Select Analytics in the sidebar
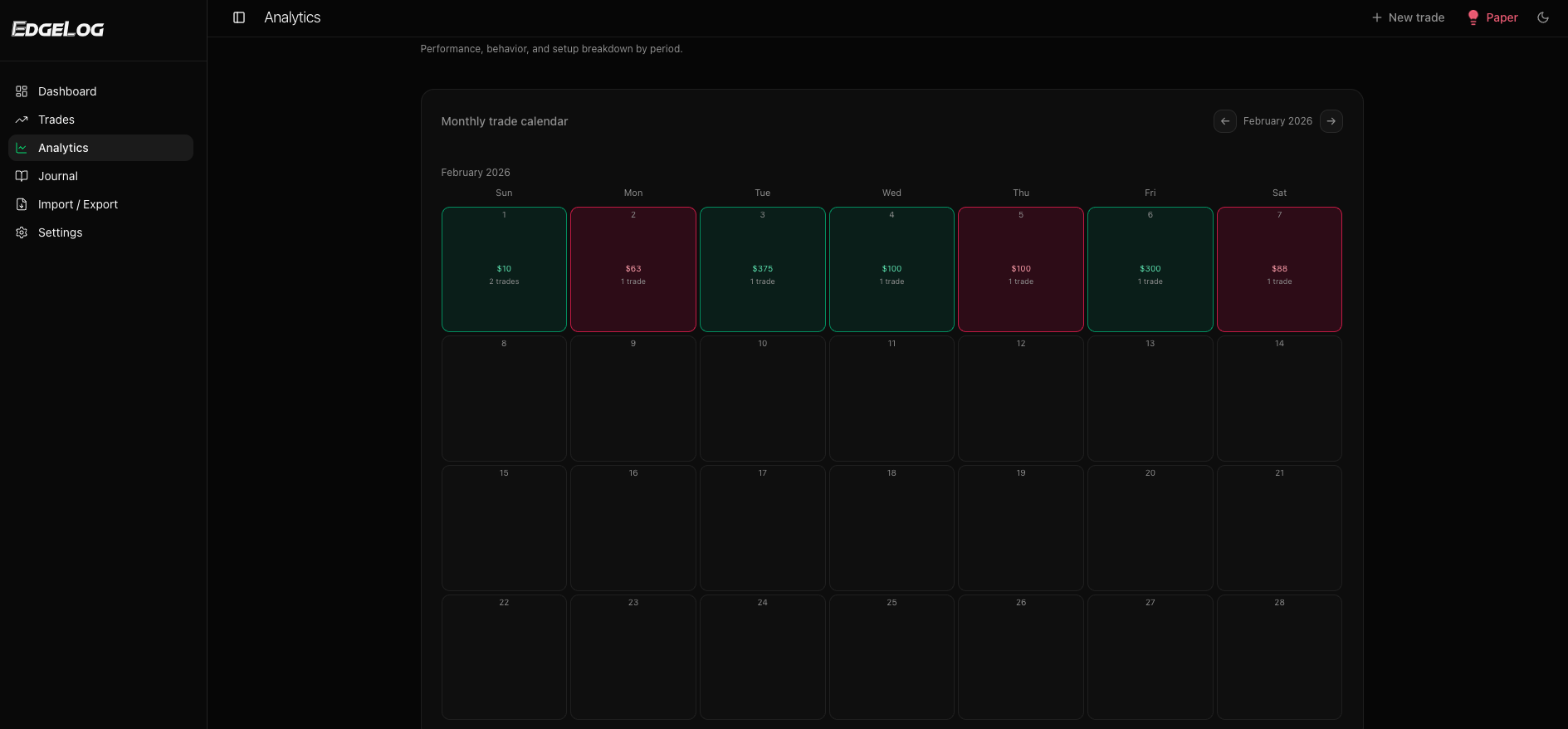Screen dimensions: 1568x729 pyautogui.click(x=100, y=148)
